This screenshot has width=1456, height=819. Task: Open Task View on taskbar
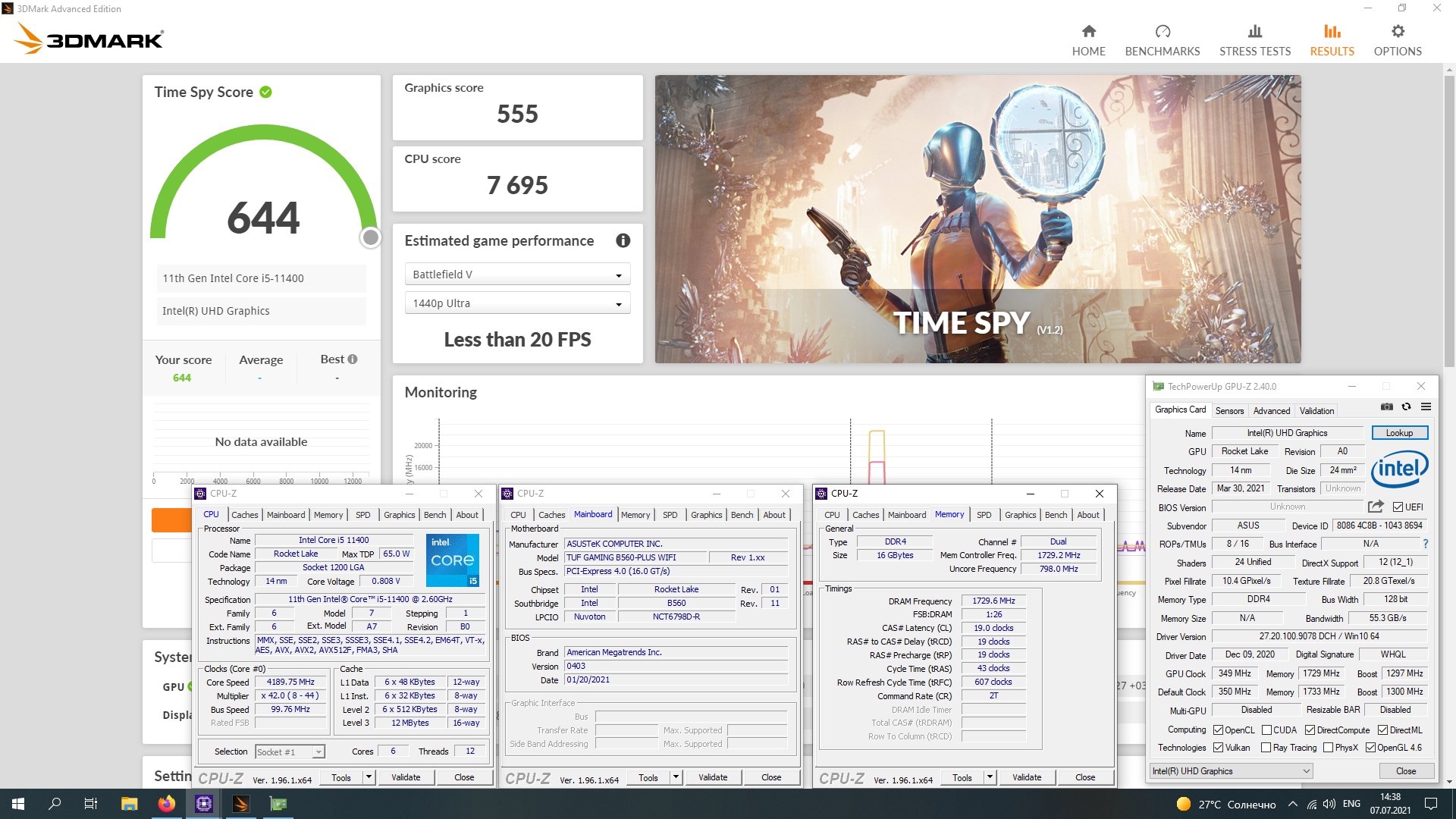91,804
